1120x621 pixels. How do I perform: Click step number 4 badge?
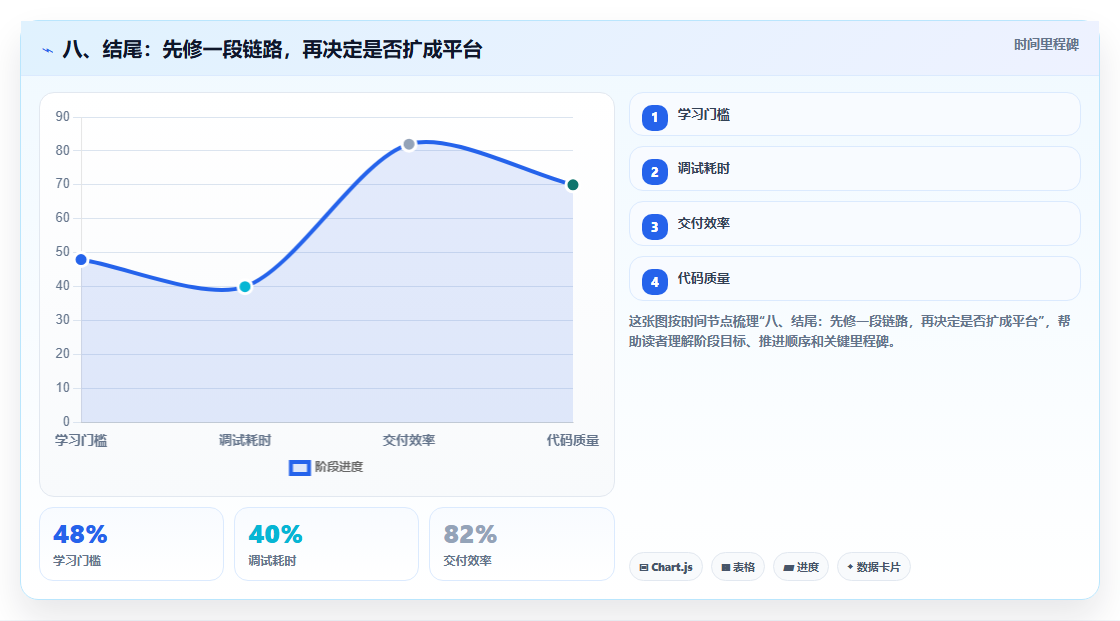point(654,282)
